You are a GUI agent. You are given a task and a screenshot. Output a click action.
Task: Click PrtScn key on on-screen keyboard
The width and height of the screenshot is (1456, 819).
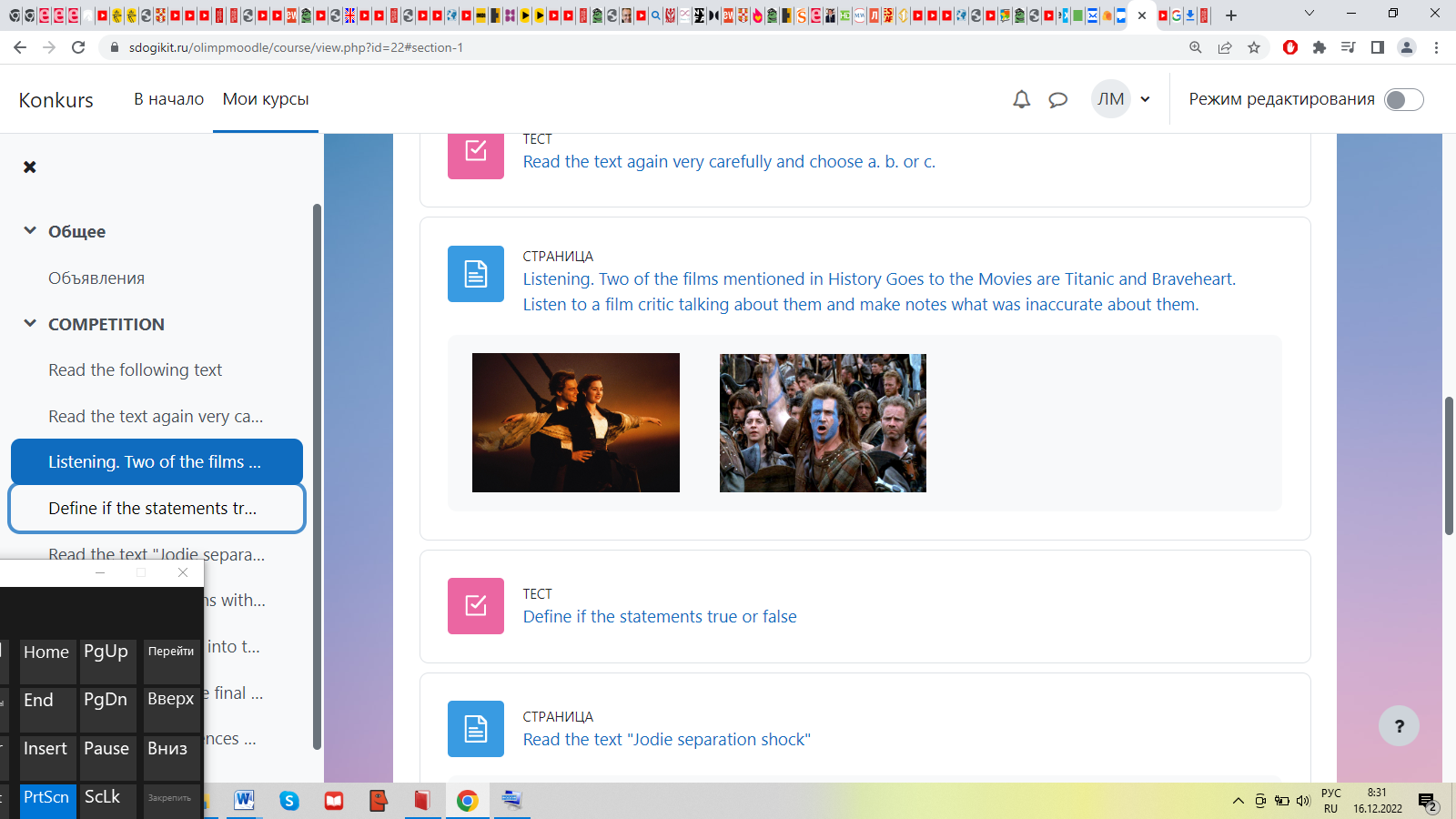pos(47,802)
